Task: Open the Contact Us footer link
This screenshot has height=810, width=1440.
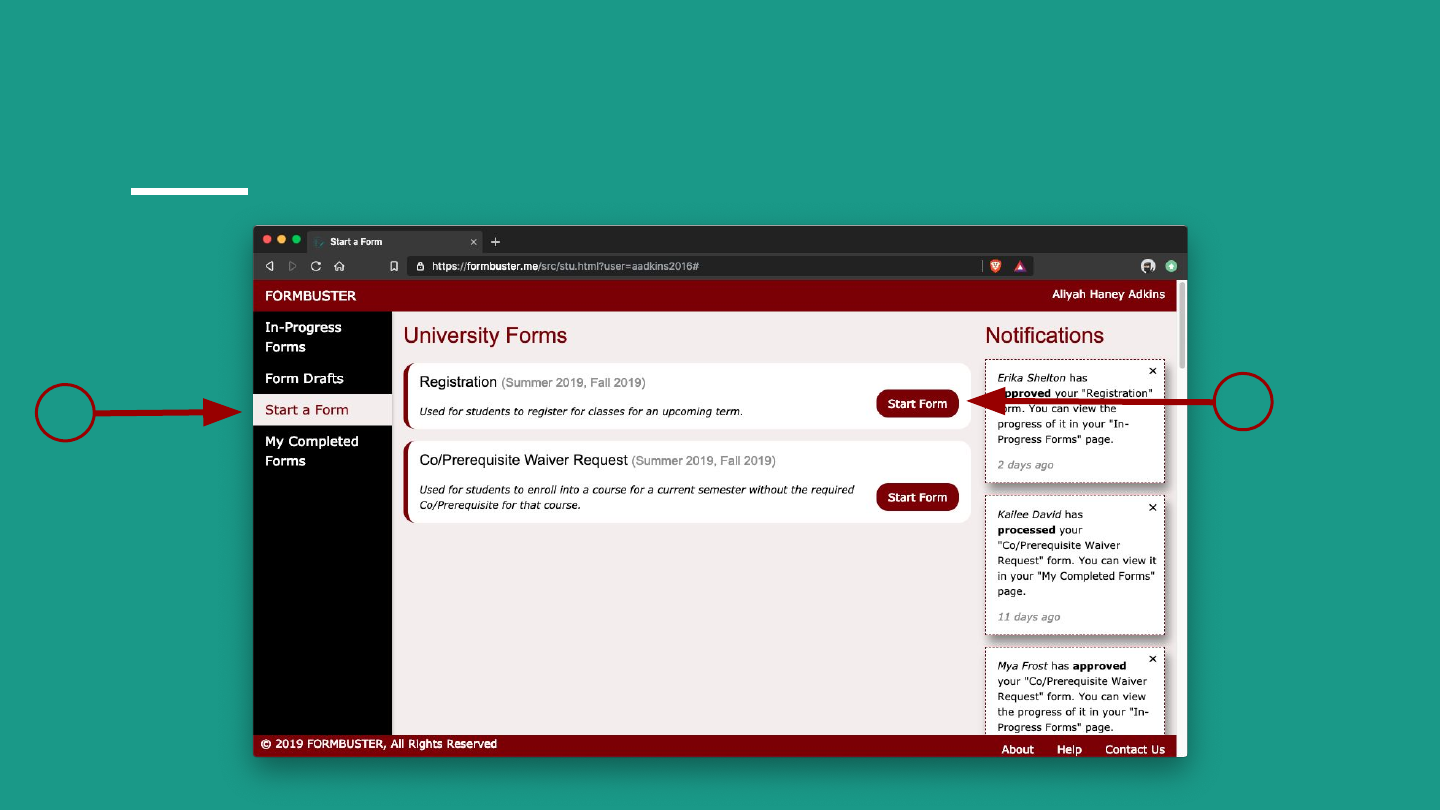Action: 1134,749
